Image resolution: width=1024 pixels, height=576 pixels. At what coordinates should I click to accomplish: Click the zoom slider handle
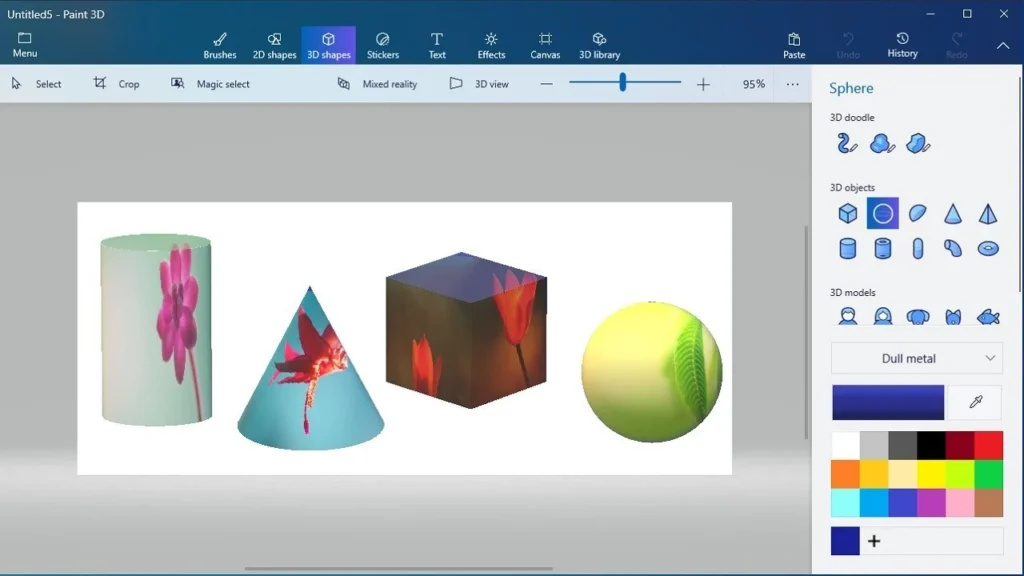(623, 82)
